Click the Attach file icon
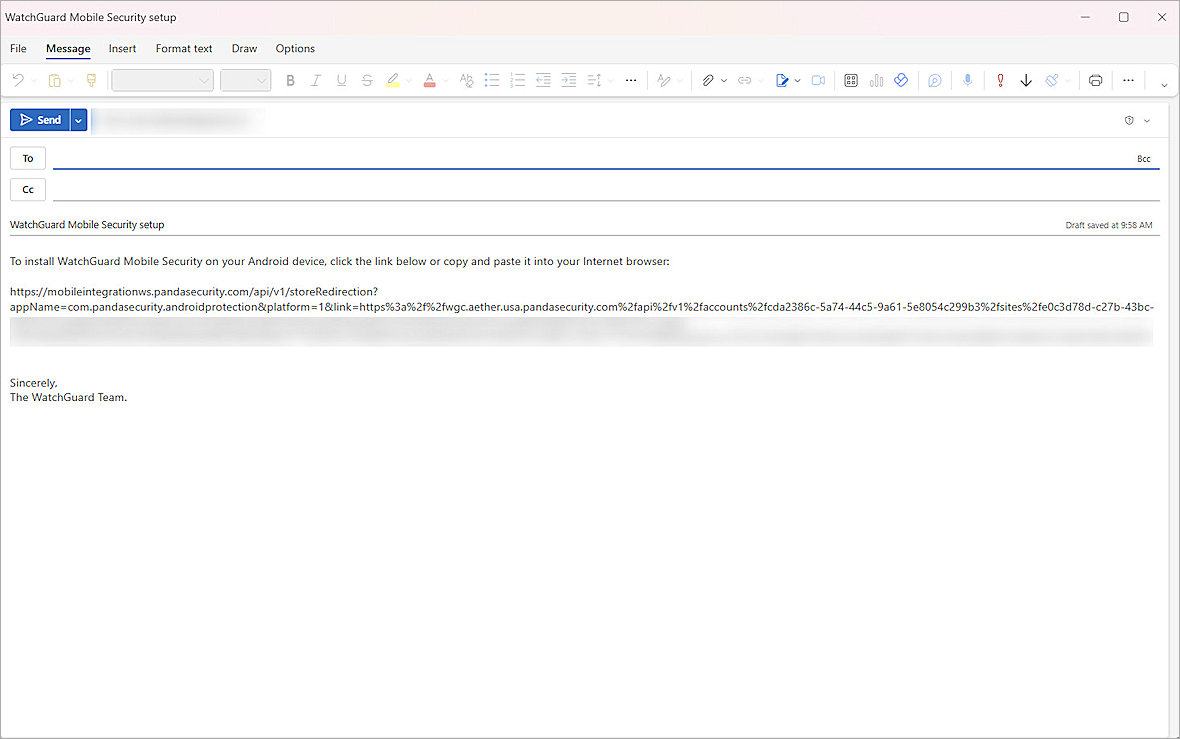 [709, 80]
